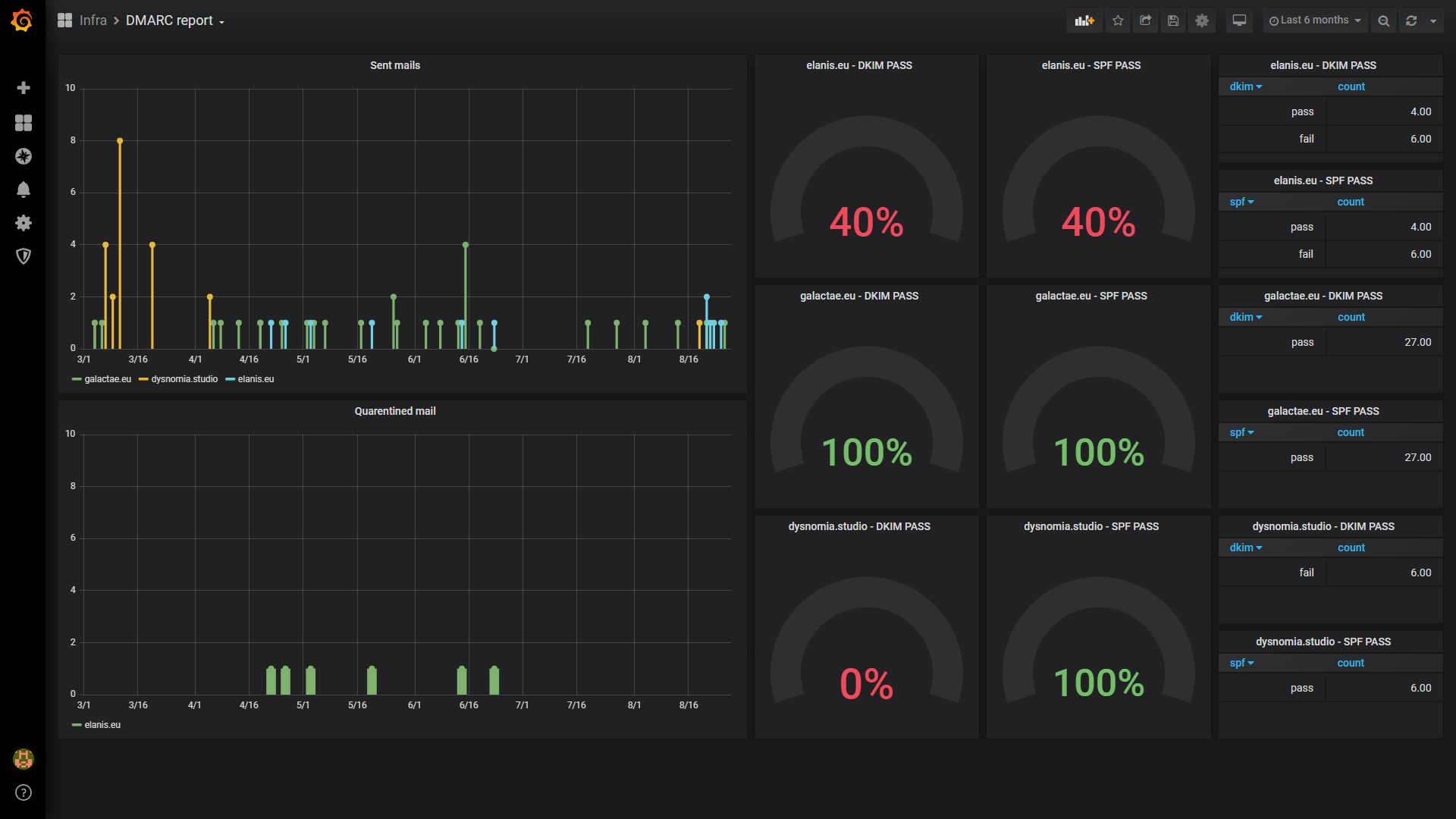Screen dimensions: 1456x819
Task: Click the Add panel icon in top toolbar
Action: point(1084,20)
